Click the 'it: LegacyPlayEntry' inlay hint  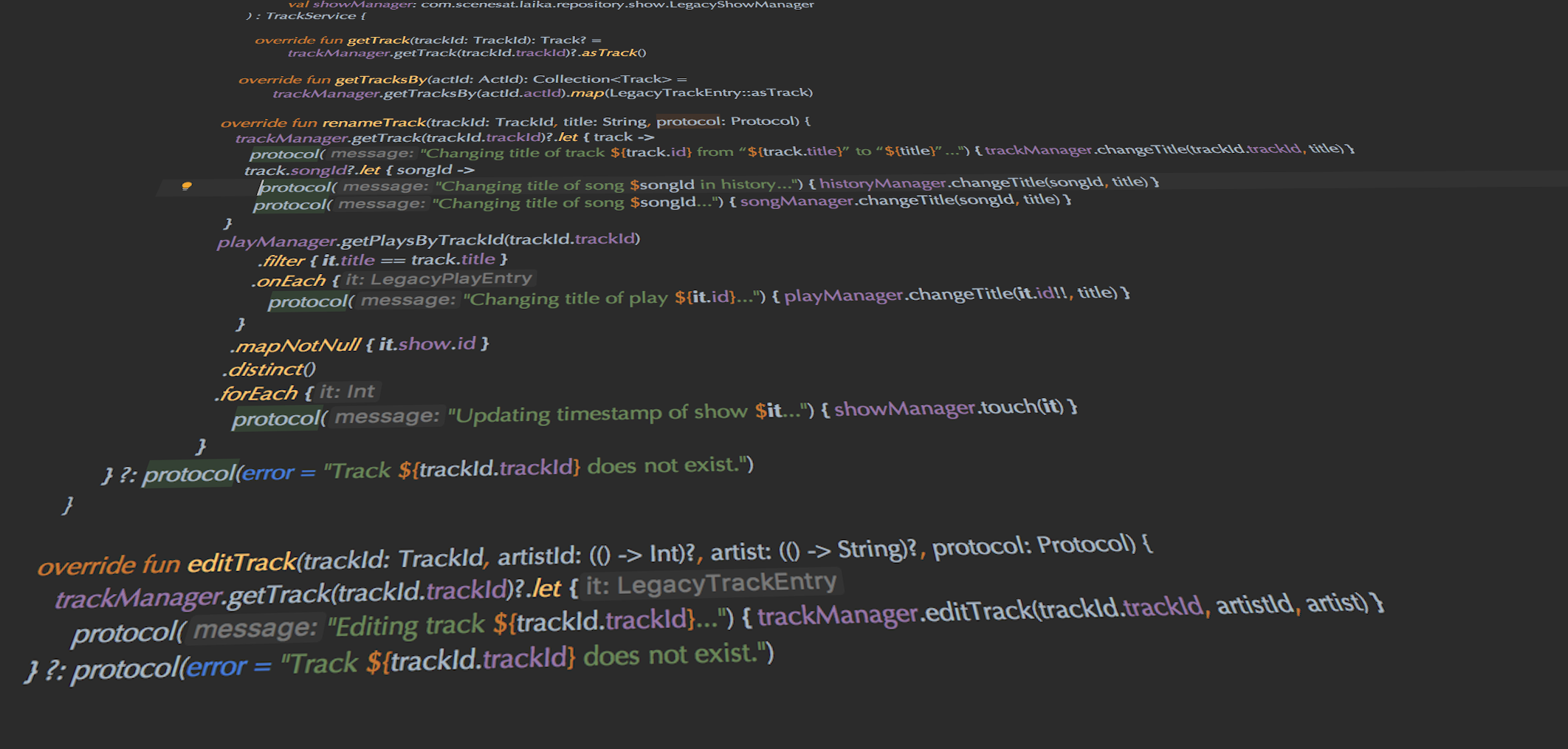(439, 279)
